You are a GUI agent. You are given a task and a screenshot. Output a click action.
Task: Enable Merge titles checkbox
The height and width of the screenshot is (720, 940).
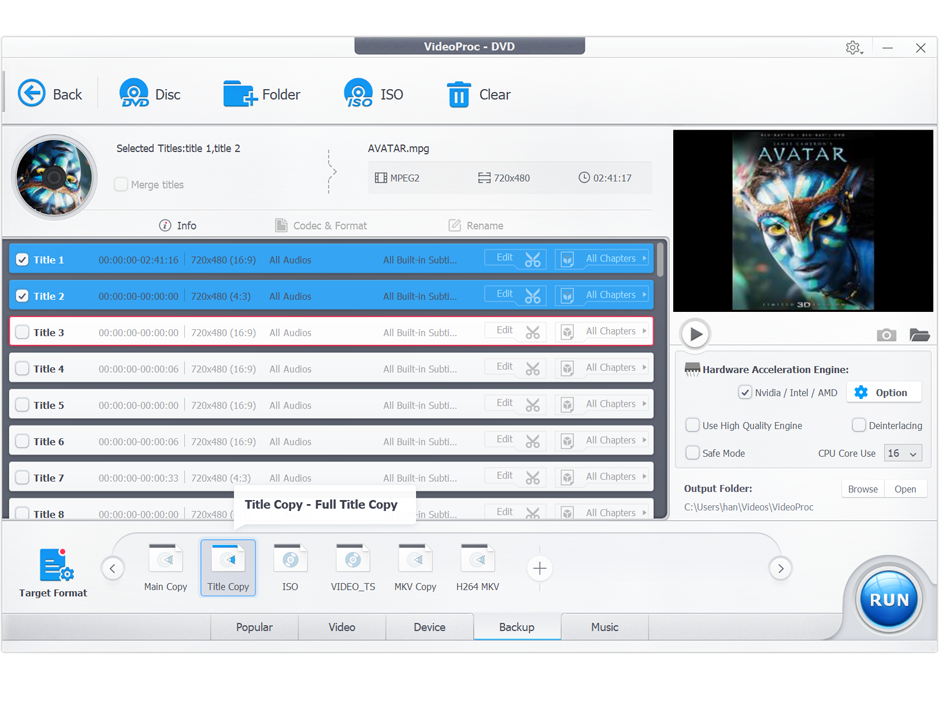point(121,184)
